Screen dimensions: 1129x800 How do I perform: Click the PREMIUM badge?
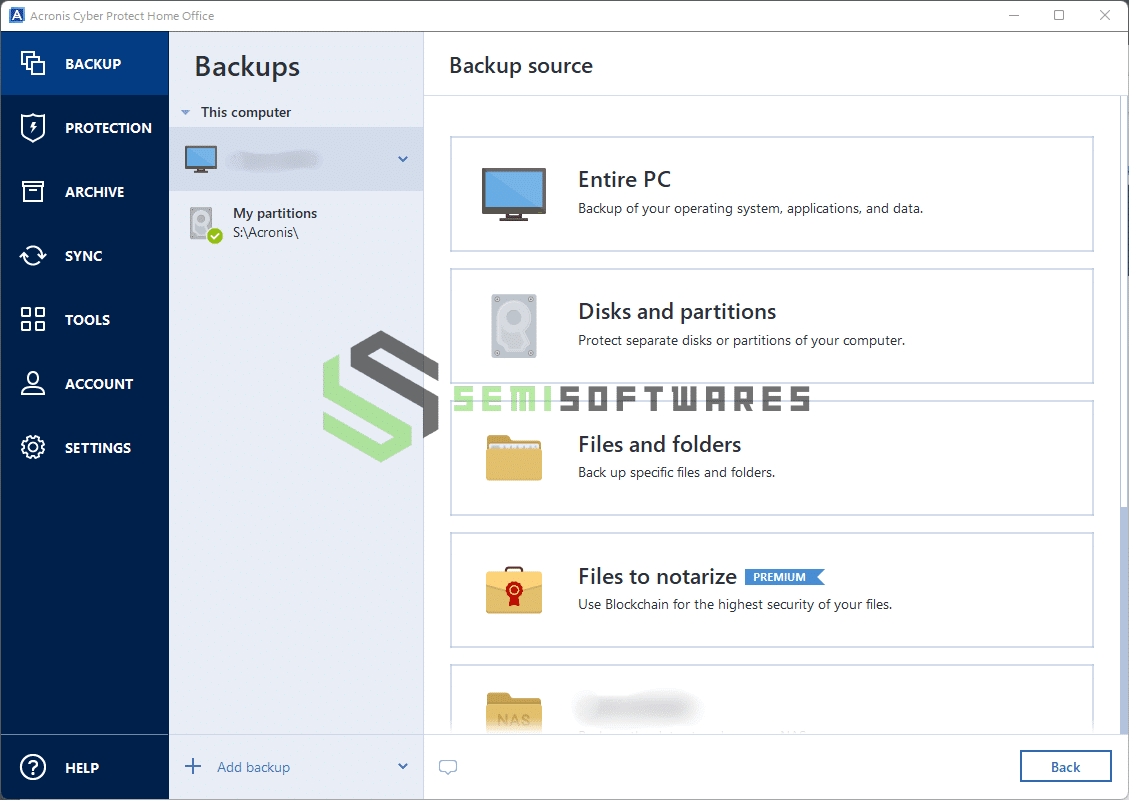pyautogui.click(x=784, y=577)
